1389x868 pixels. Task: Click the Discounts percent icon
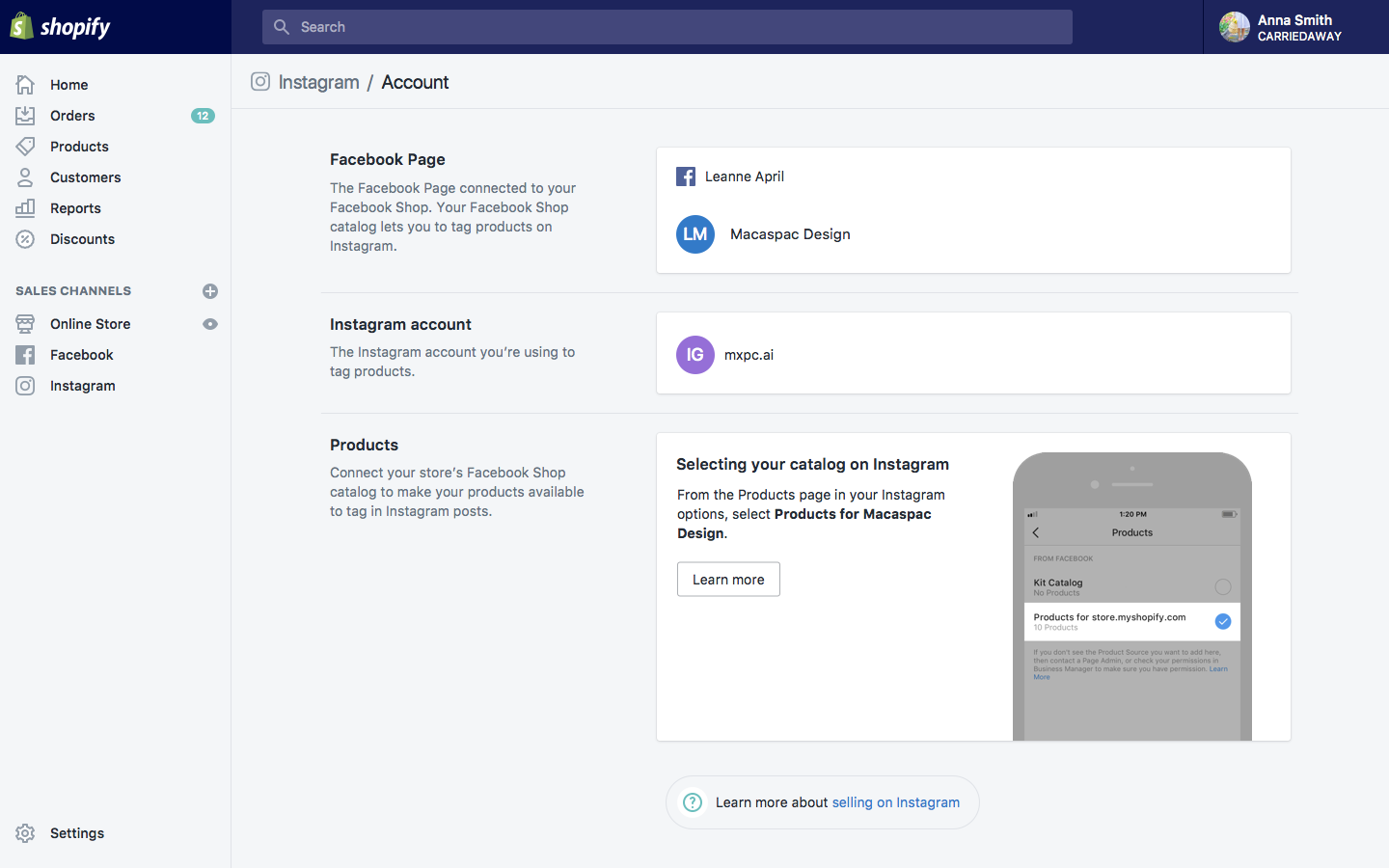[26, 239]
